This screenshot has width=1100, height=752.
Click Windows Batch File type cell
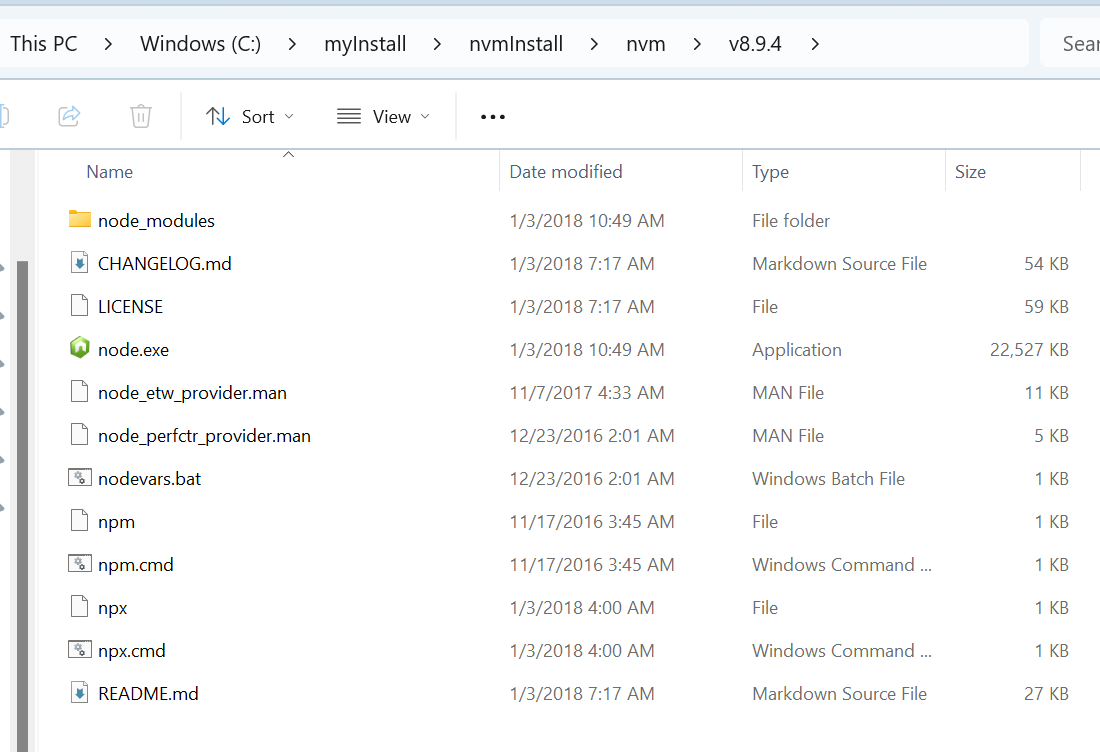coord(829,478)
